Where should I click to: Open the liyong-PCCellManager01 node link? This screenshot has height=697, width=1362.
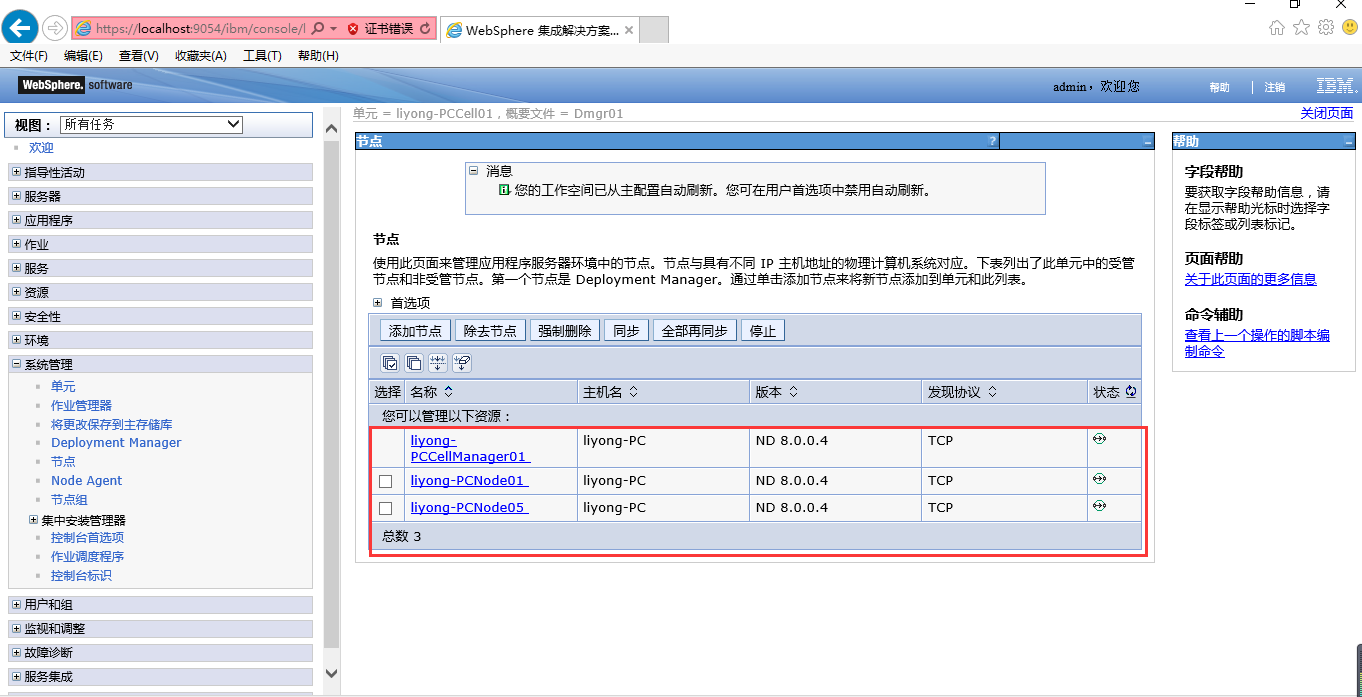(470, 448)
